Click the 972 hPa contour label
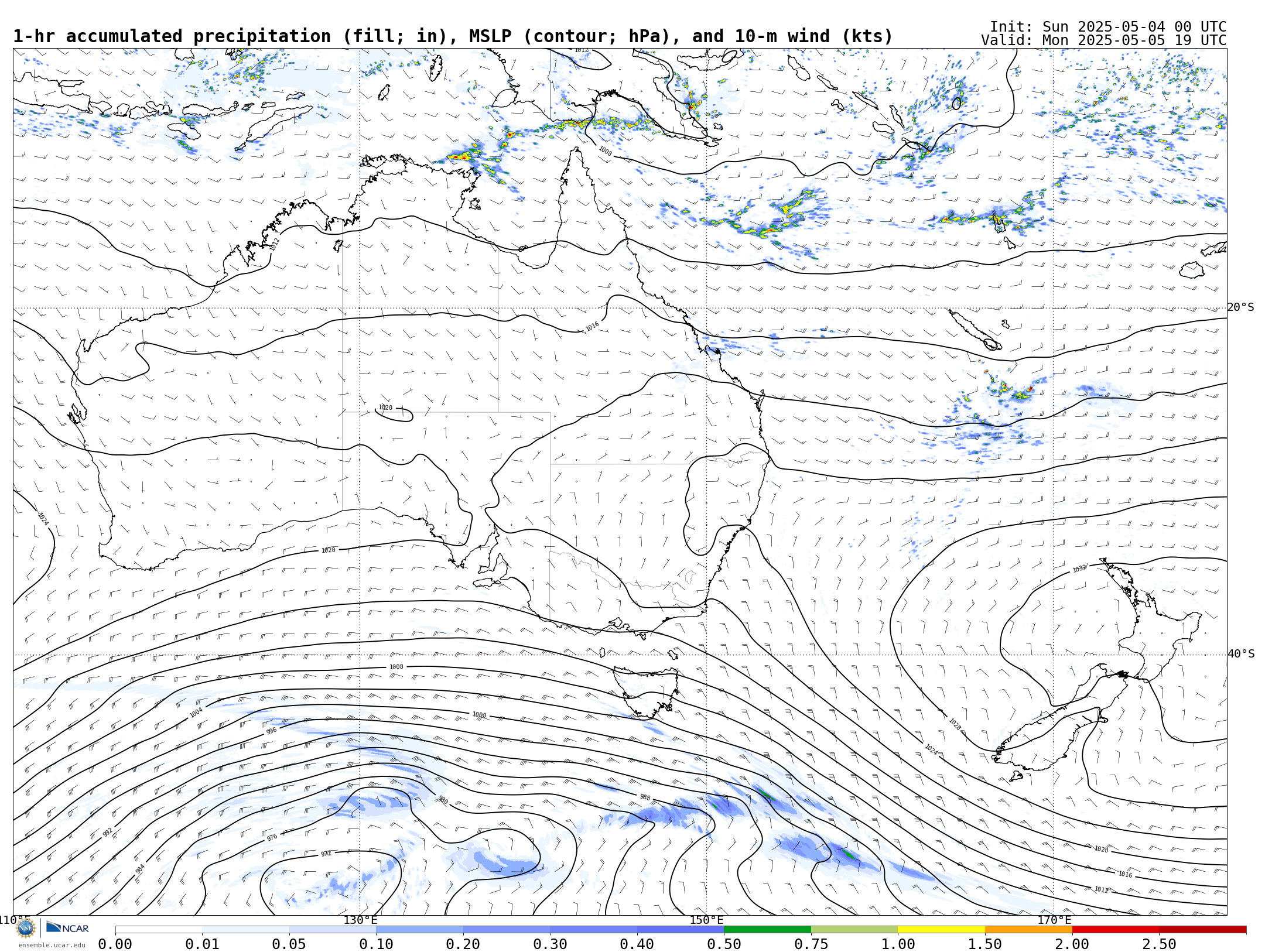The height and width of the screenshot is (952, 1265). pos(326,854)
